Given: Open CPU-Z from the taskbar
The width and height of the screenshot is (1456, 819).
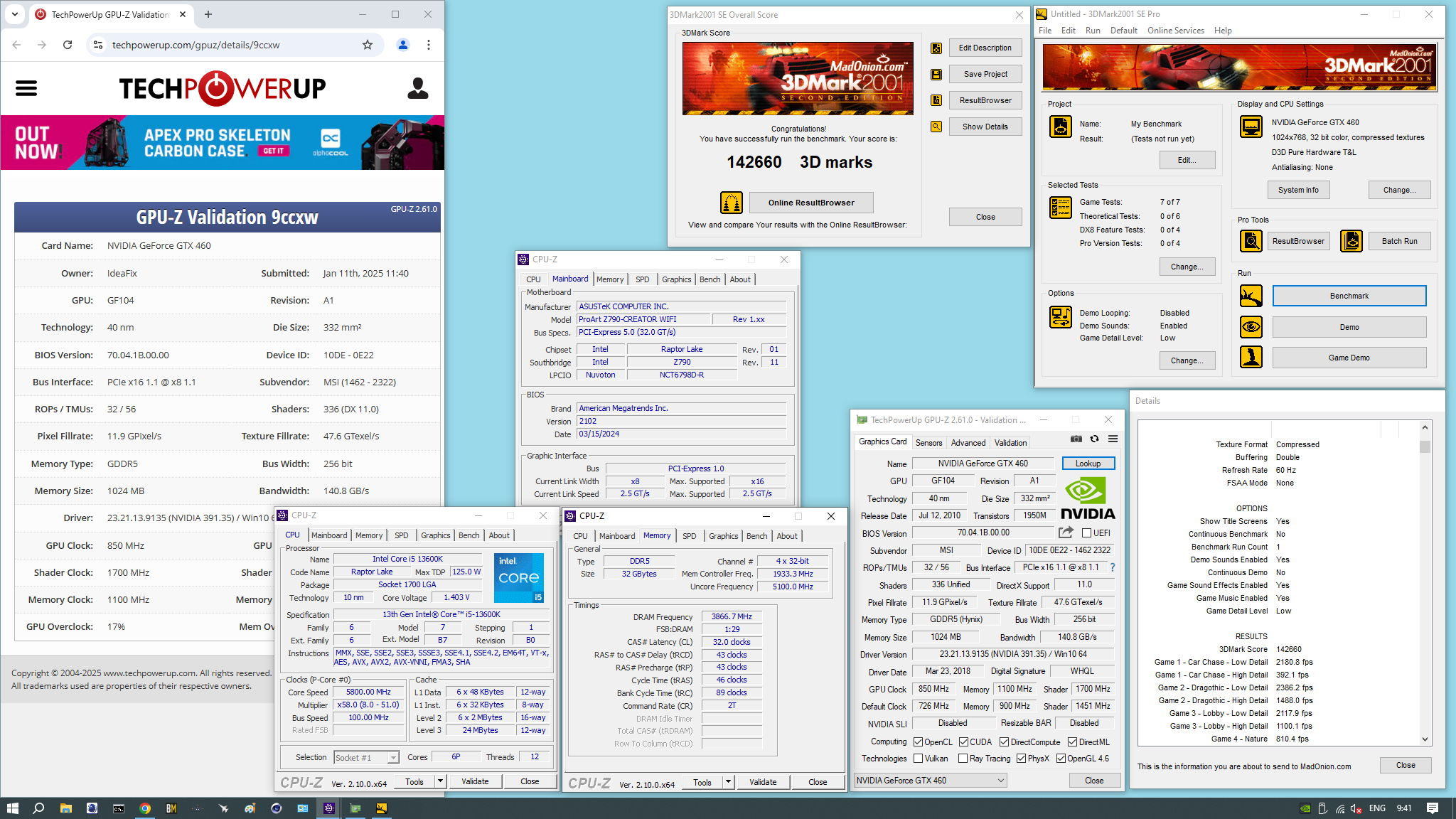Looking at the screenshot, I should pos(328,808).
